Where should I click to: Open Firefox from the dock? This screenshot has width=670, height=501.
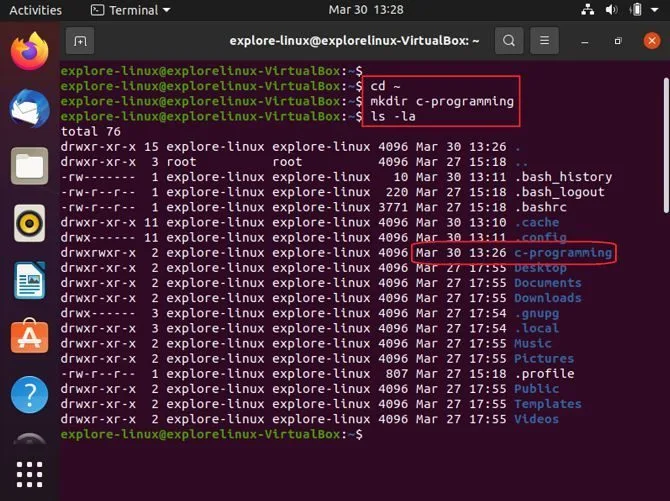coord(29,51)
